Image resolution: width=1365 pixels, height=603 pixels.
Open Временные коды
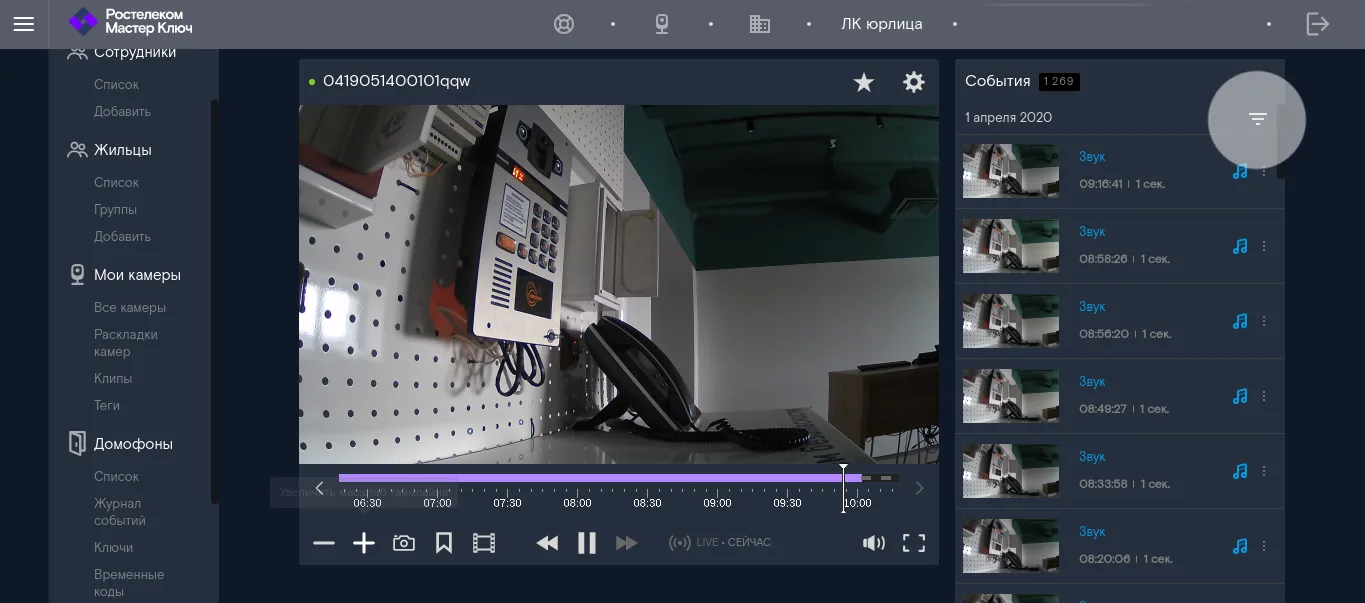click(129, 583)
